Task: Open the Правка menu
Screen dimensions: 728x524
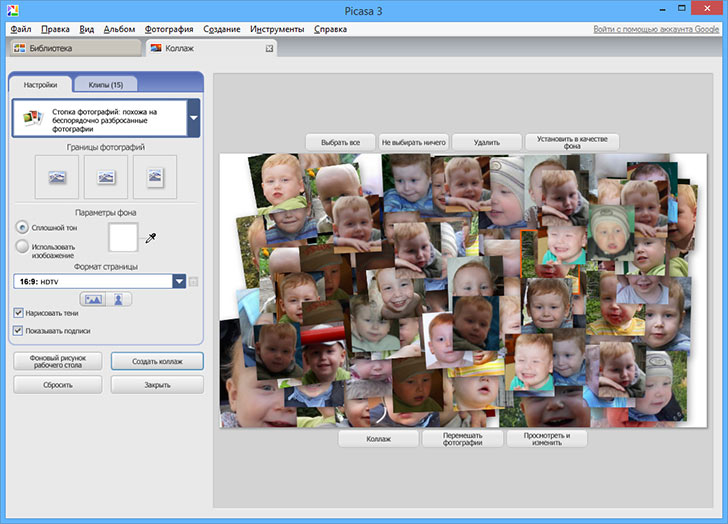Action: click(x=55, y=29)
